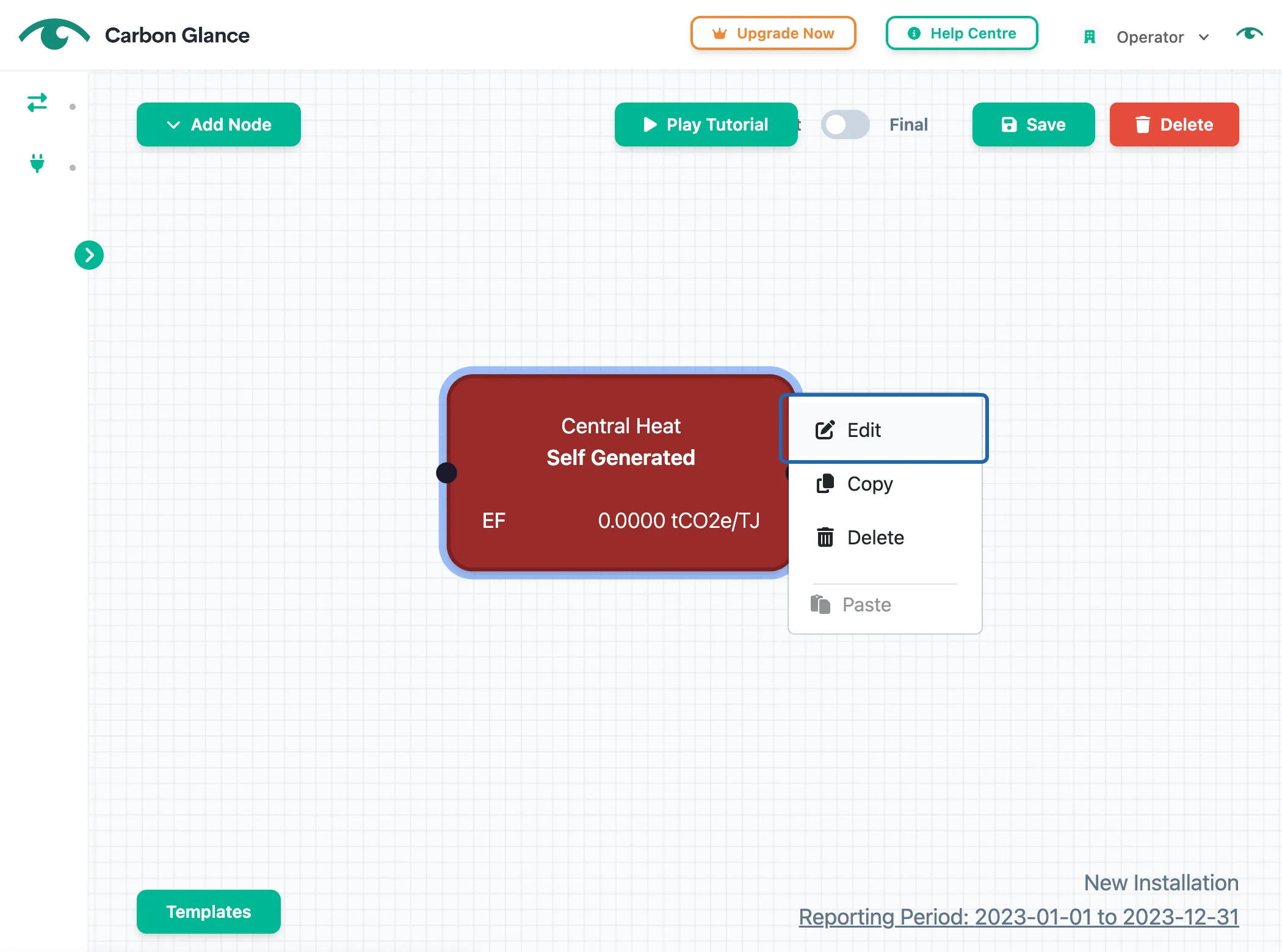
Task: Open the plug sidebar icon
Action: click(37, 163)
